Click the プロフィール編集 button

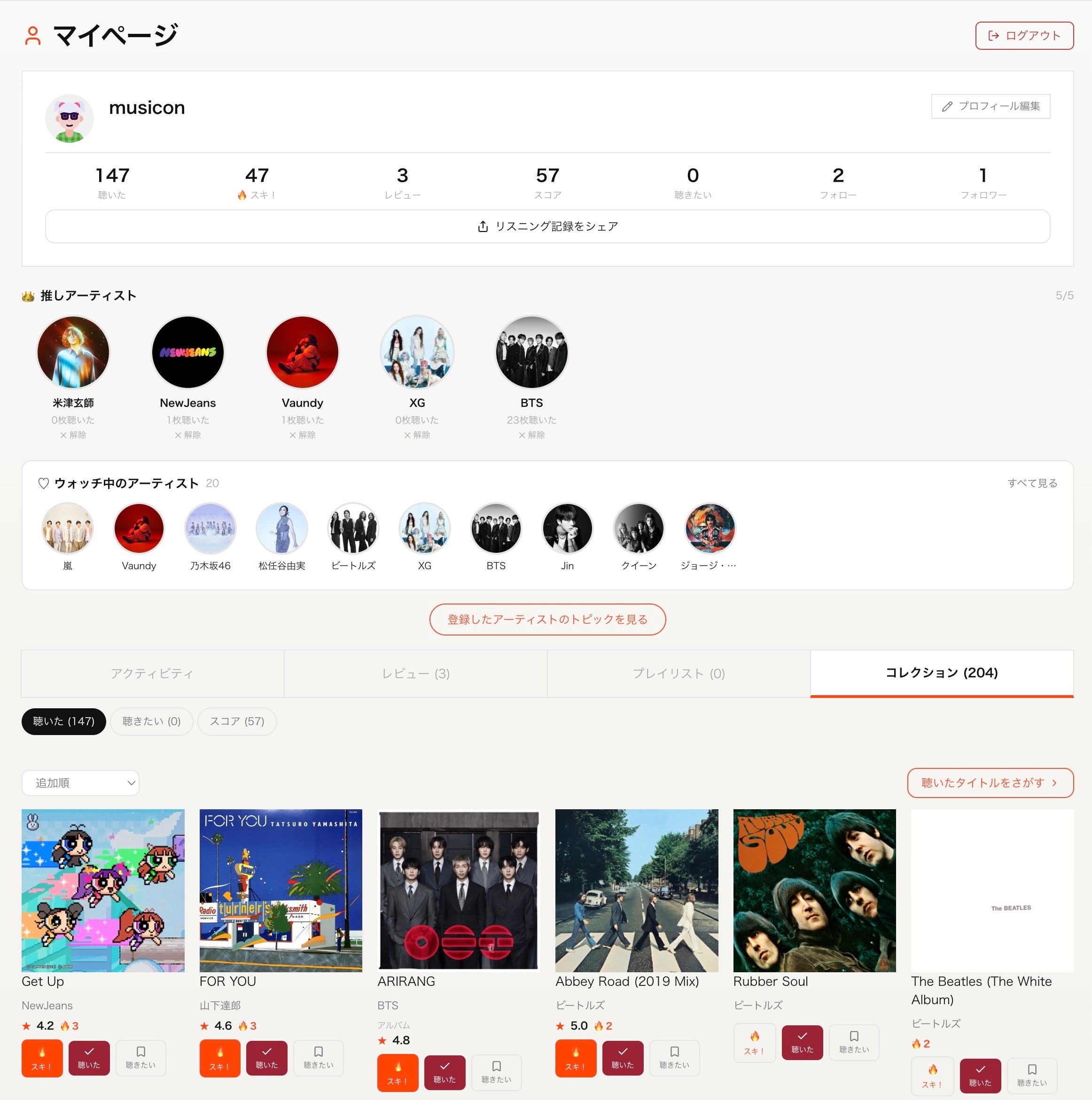coord(991,107)
